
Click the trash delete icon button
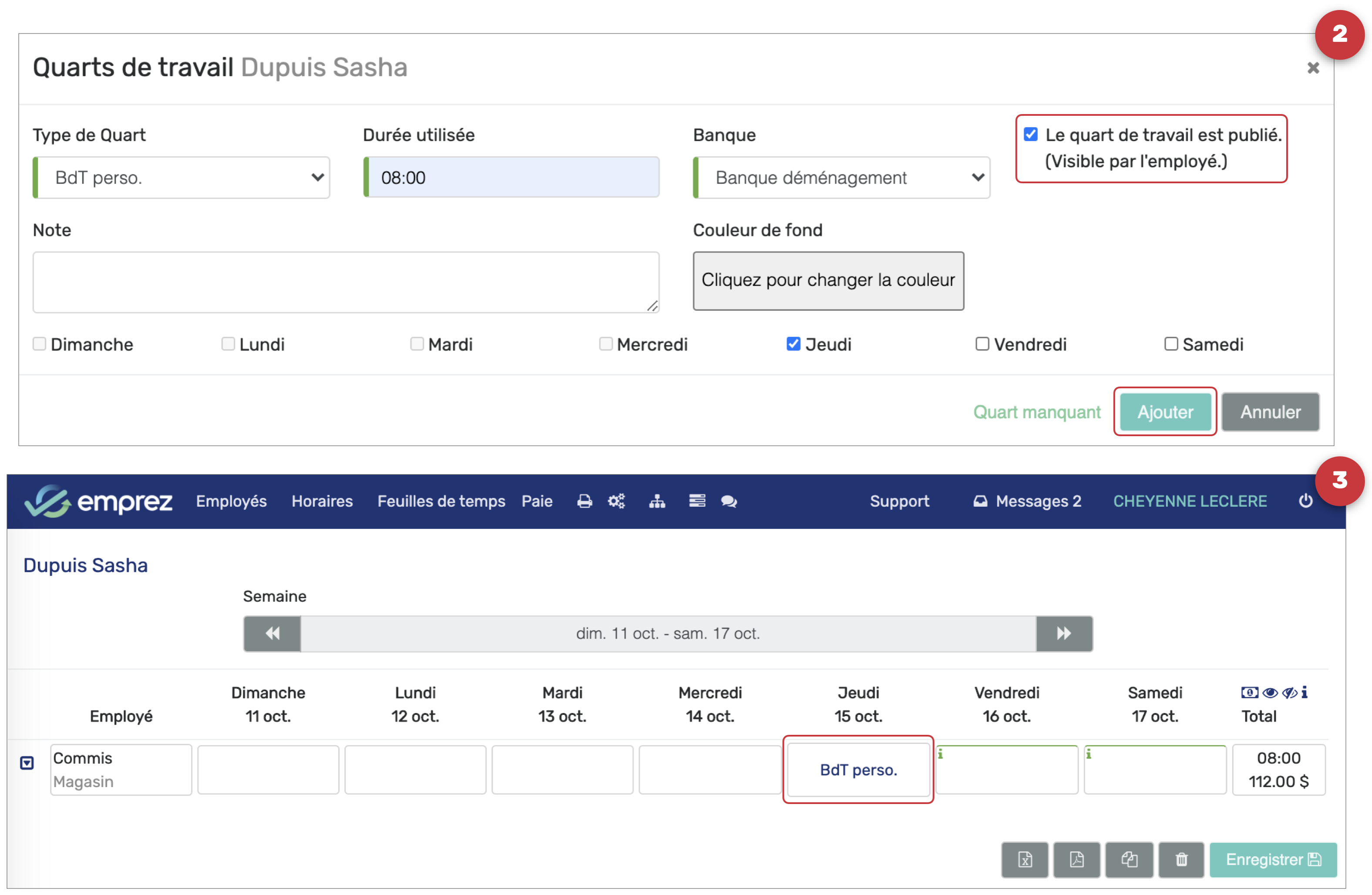tap(1180, 859)
